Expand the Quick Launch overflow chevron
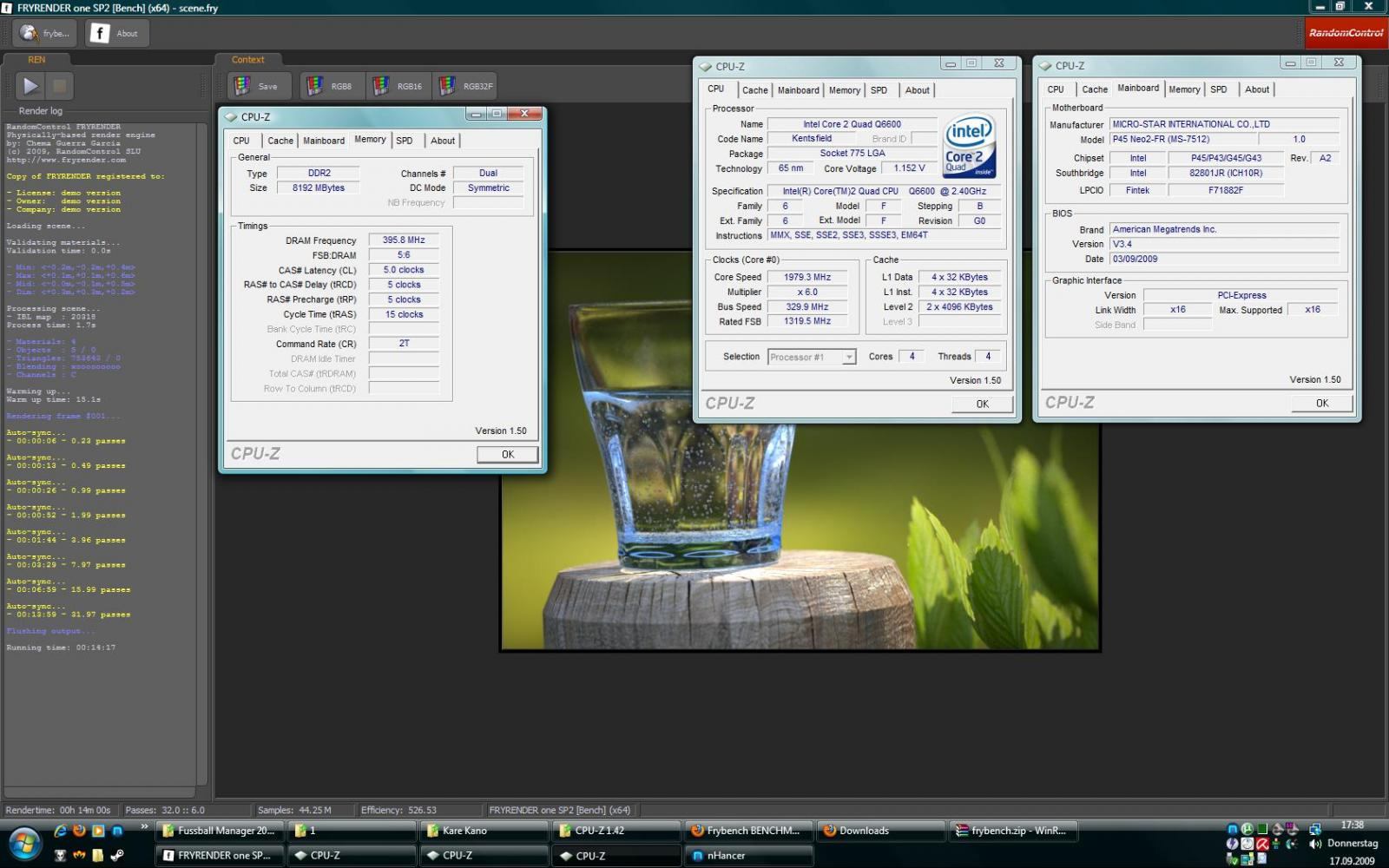Viewport: 1389px width, 868px height. pos(144,826)
